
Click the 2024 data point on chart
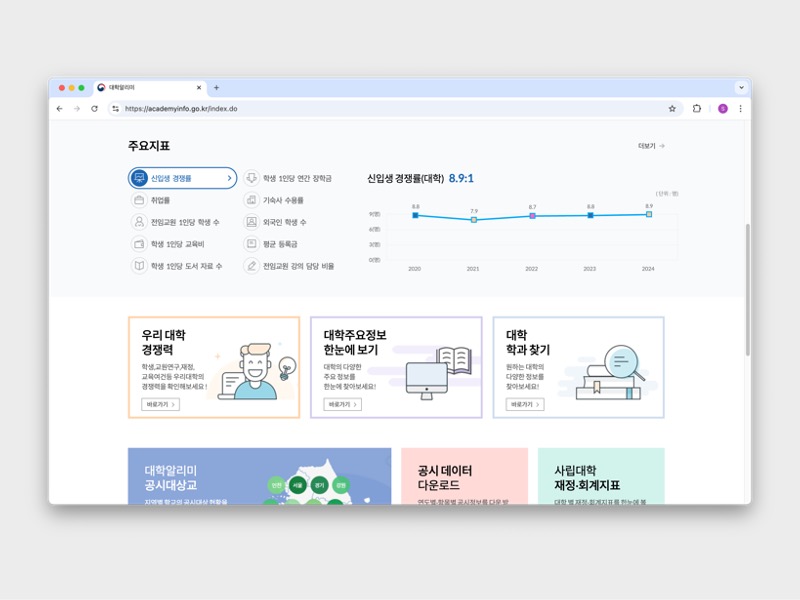point(649,214)
